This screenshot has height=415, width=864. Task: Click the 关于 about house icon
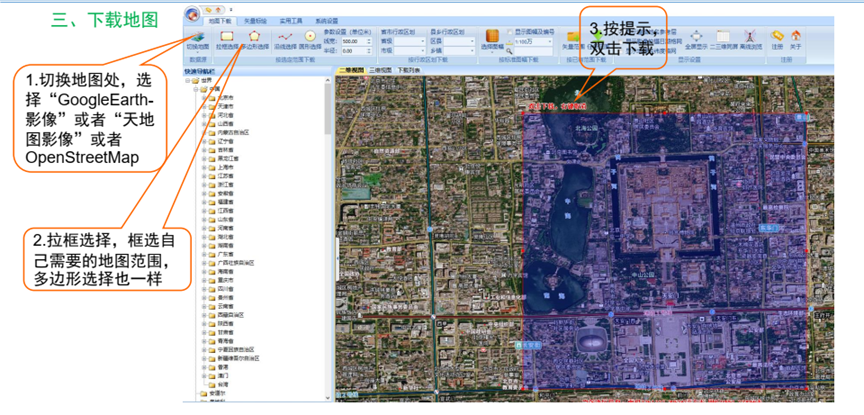click(796, 35)
